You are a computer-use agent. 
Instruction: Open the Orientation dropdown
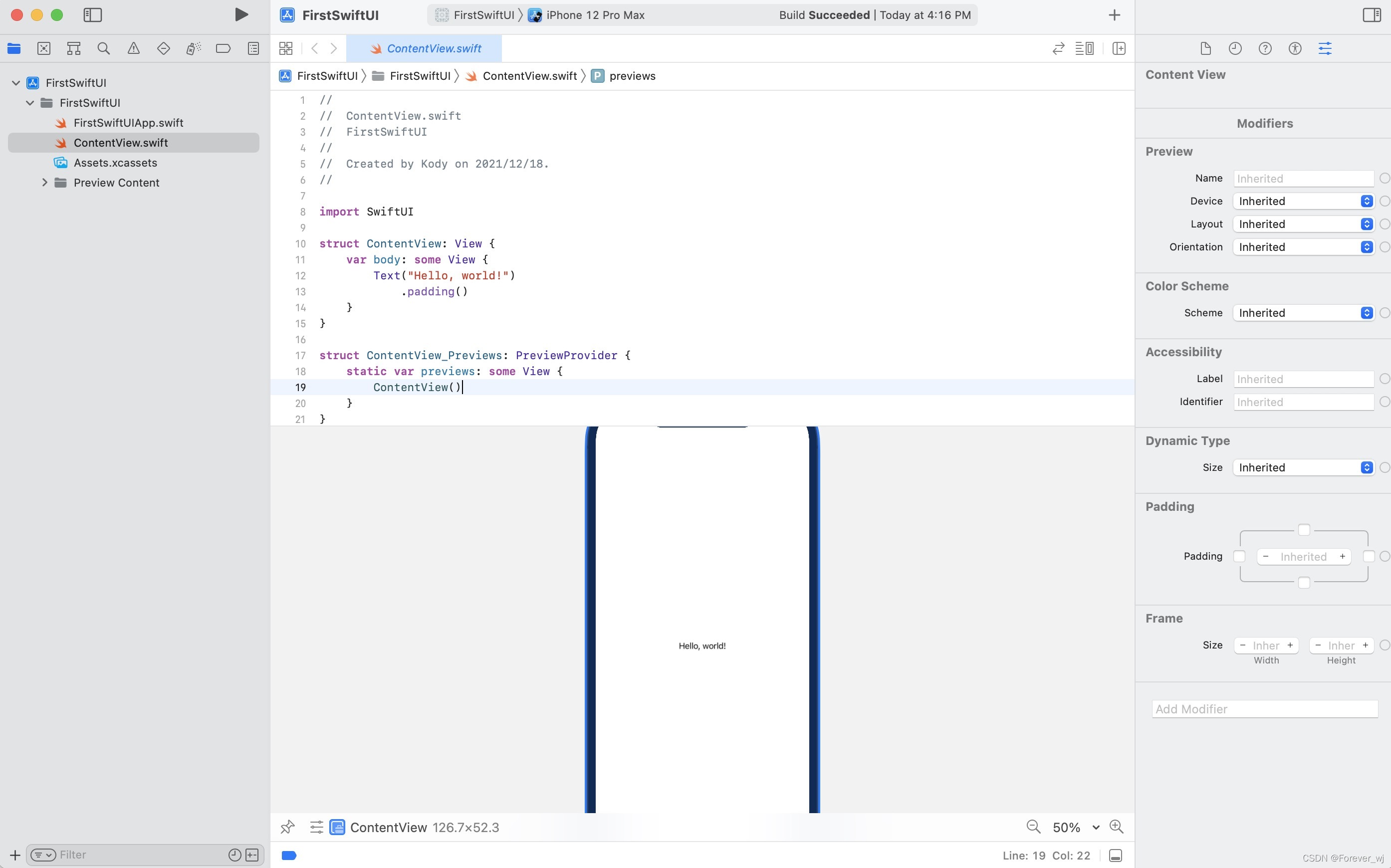tap(1303, 247)
